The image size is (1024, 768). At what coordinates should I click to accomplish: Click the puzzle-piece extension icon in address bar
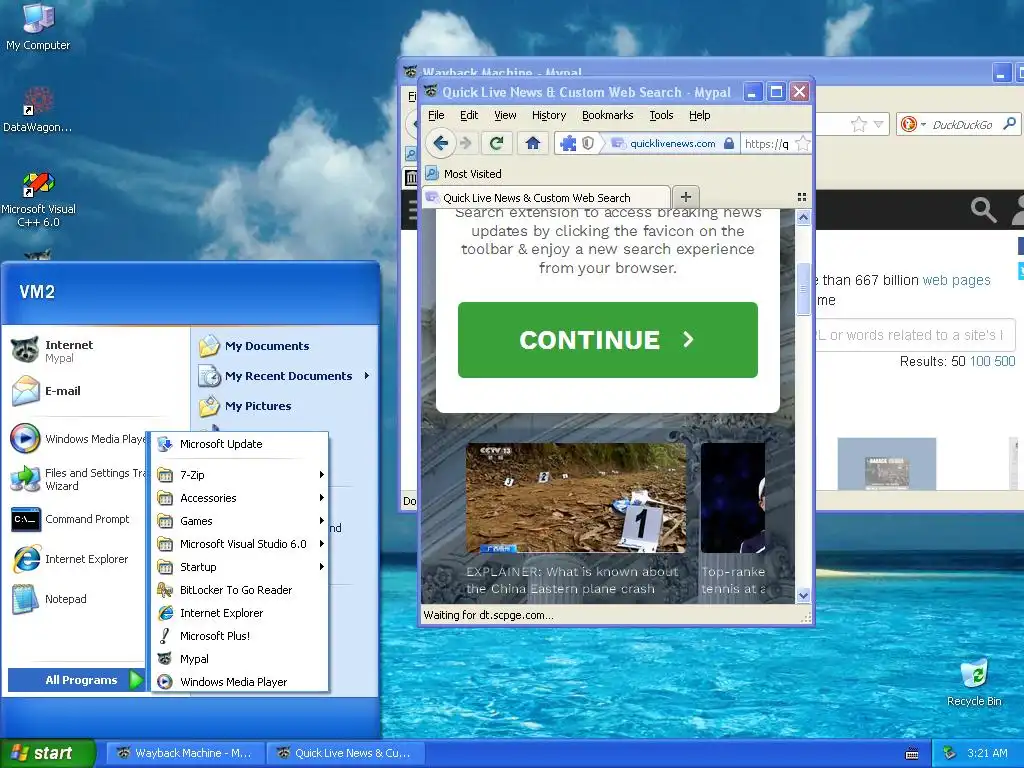coord(568,143)
